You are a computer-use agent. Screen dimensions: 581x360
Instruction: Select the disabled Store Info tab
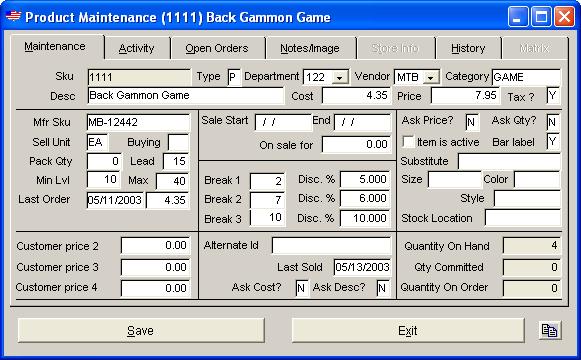[395, 49]
